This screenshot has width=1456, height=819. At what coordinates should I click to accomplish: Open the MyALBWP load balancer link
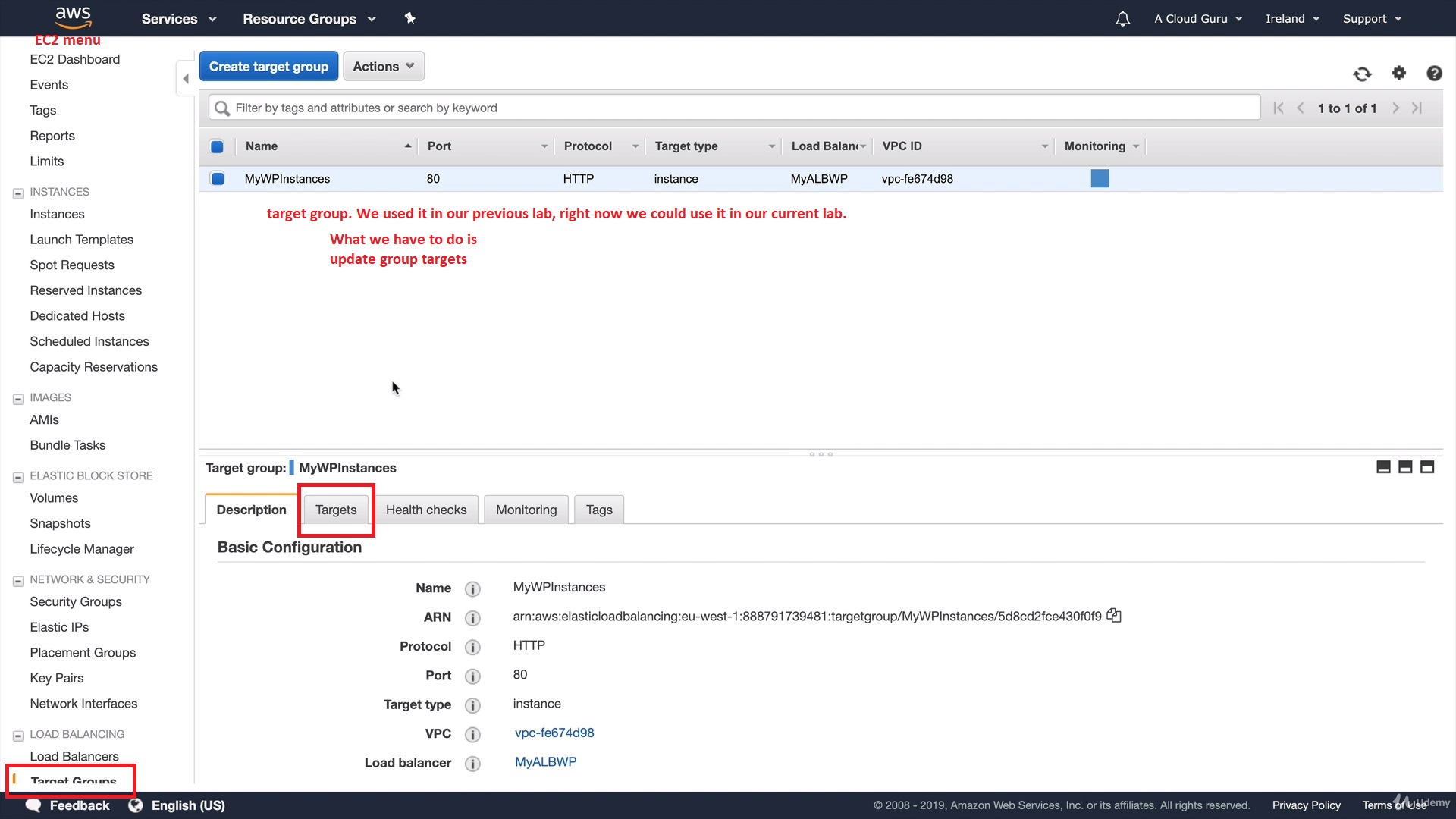click(x=545, y=762)
